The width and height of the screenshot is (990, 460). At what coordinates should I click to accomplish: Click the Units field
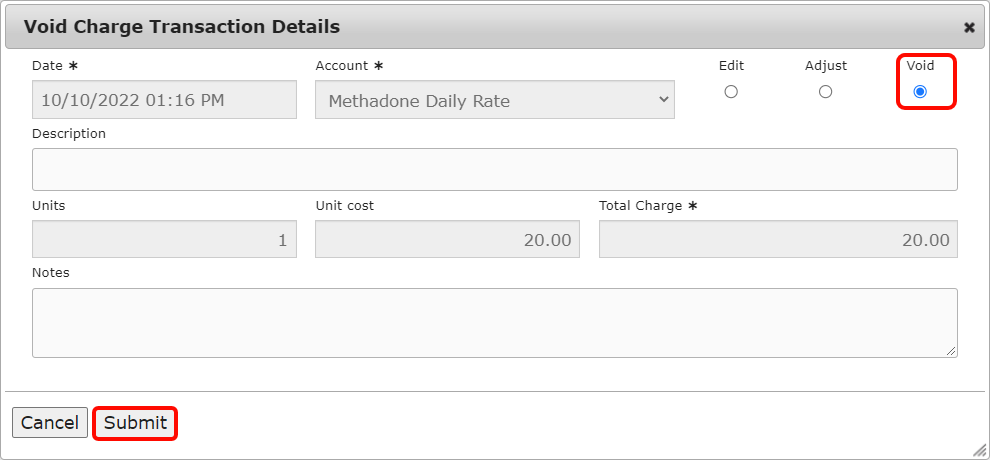click(164, 240)
